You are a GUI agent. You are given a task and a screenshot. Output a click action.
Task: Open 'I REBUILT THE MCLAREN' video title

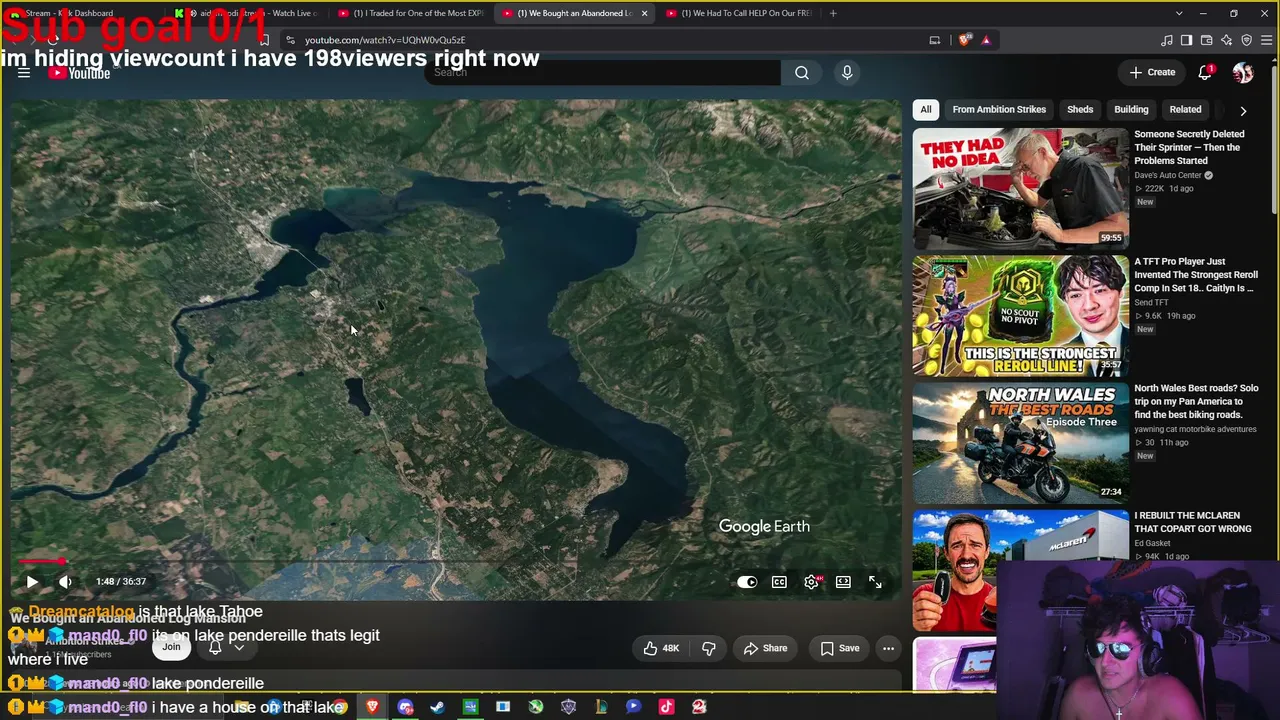tap(1193, 522)
